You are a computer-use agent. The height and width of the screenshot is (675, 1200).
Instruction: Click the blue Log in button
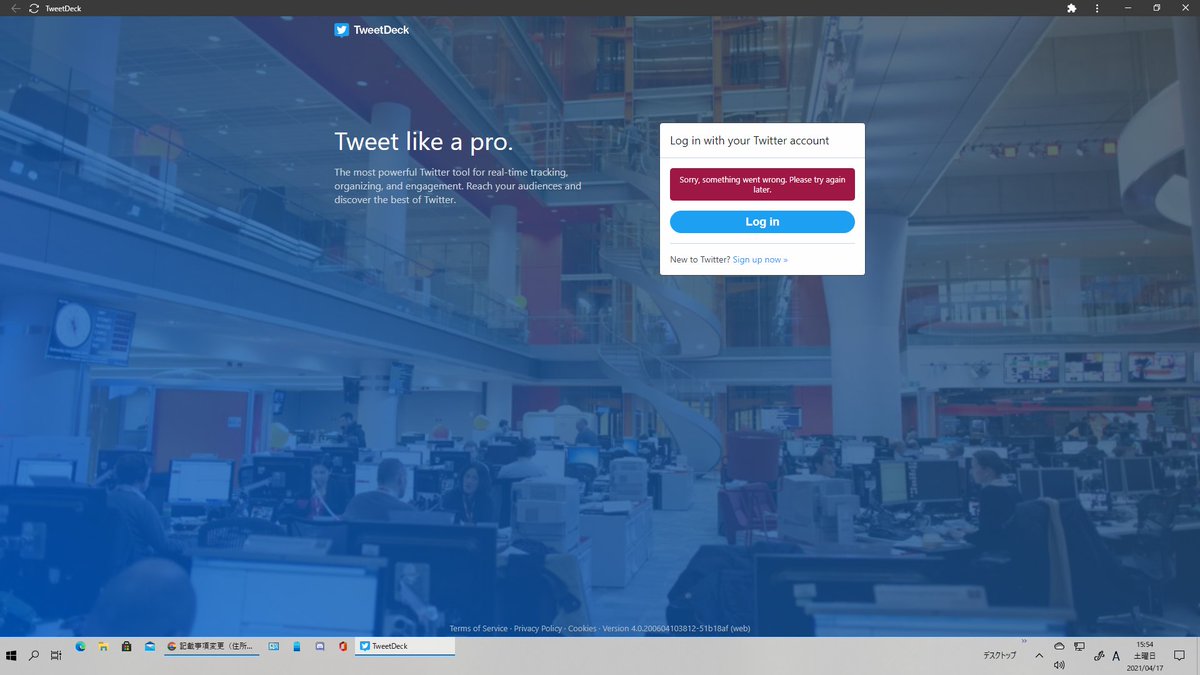(762, 222)
